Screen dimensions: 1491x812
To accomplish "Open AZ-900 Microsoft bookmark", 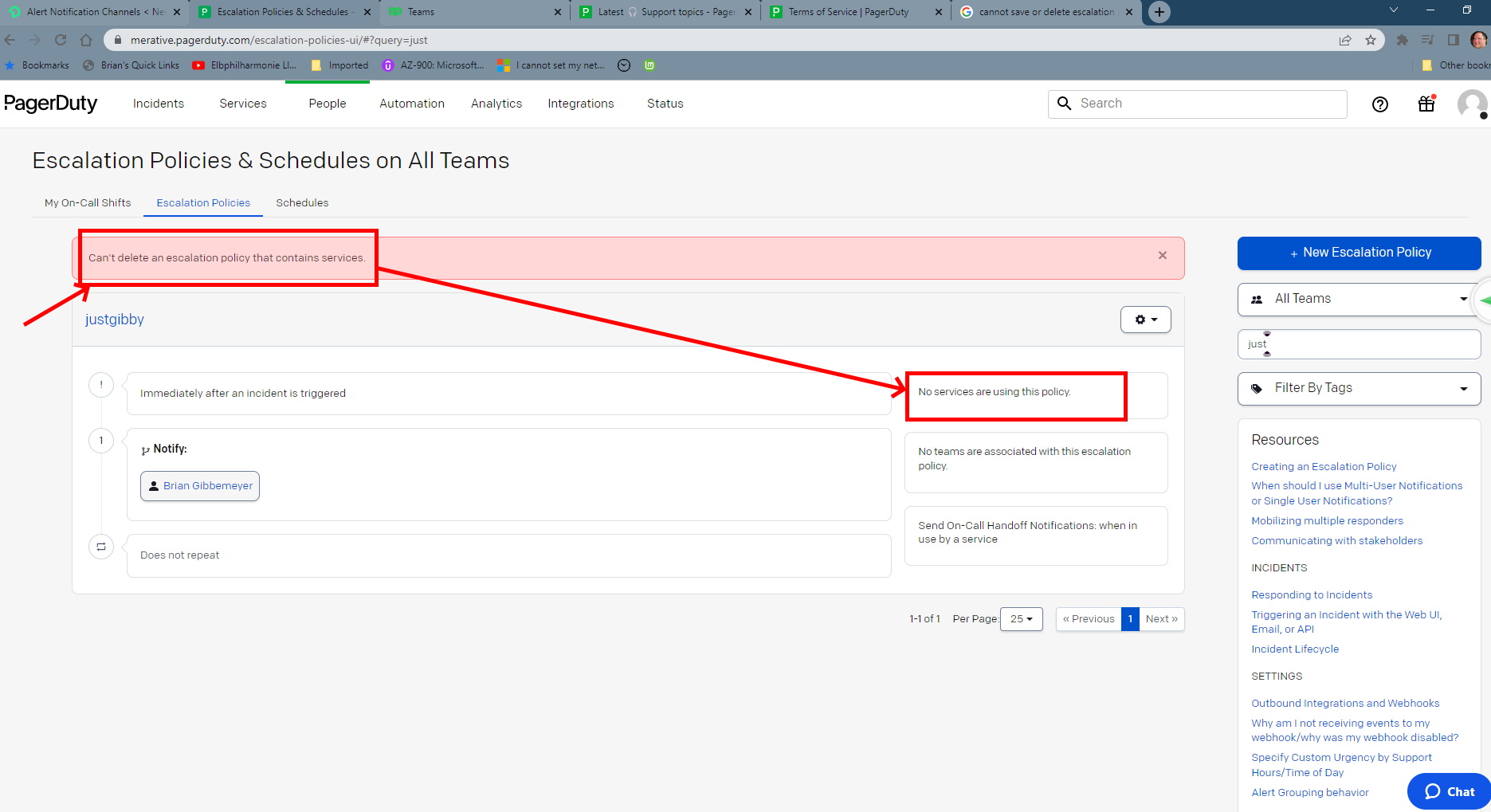I will coord(433,65).
